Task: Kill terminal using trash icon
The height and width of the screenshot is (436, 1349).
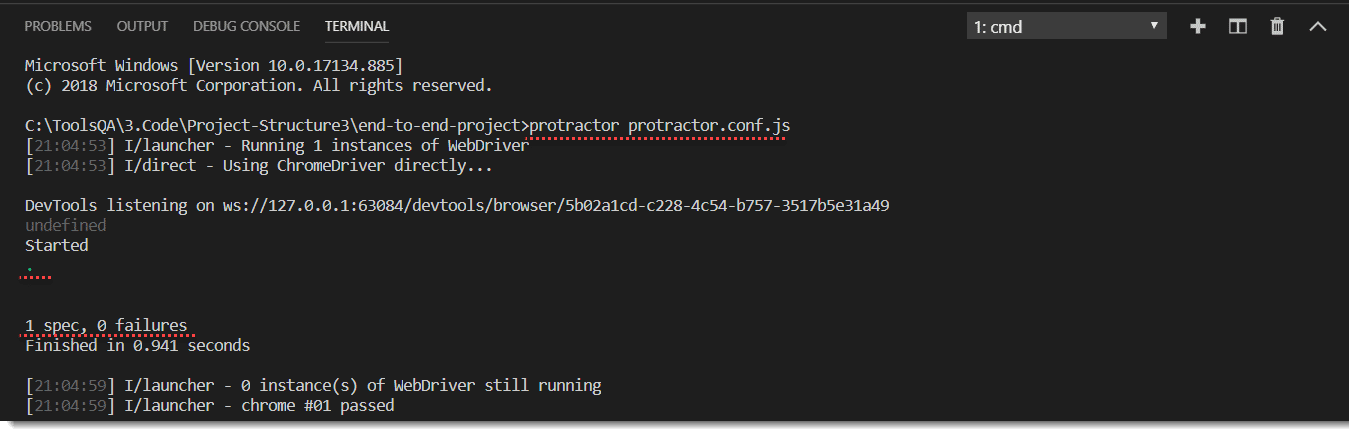Action: tap(1277, 27)
